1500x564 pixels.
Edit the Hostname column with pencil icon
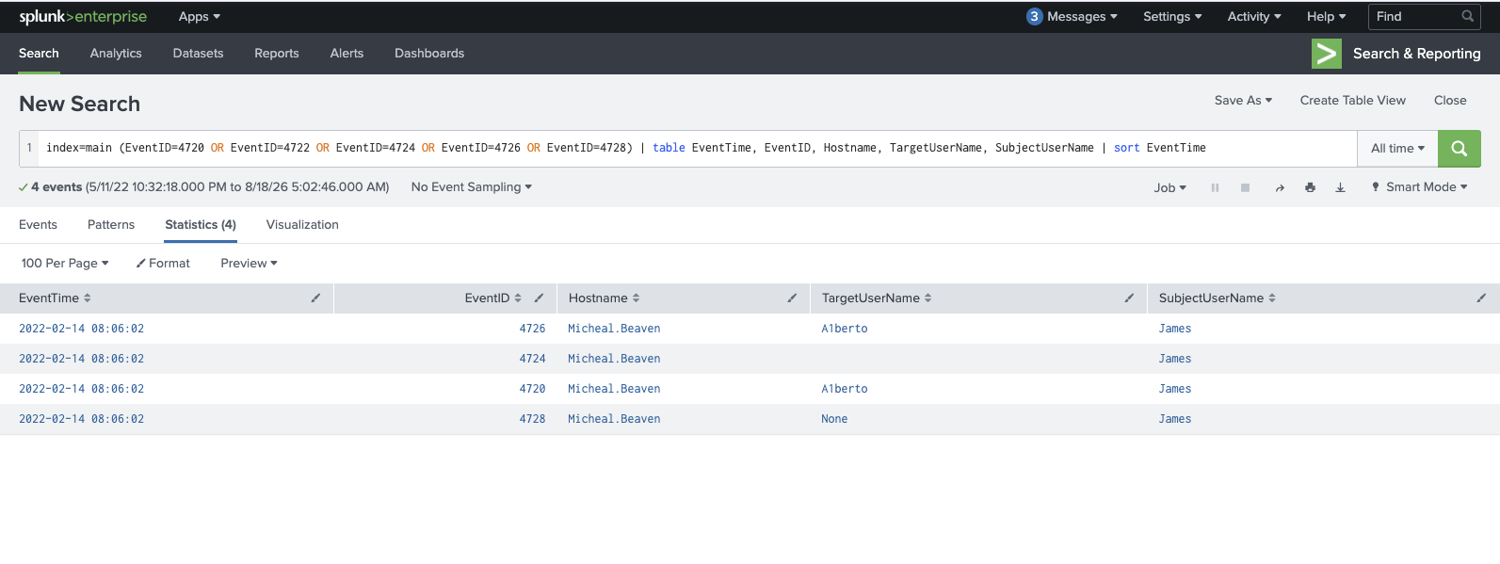(x=792, y=298)
